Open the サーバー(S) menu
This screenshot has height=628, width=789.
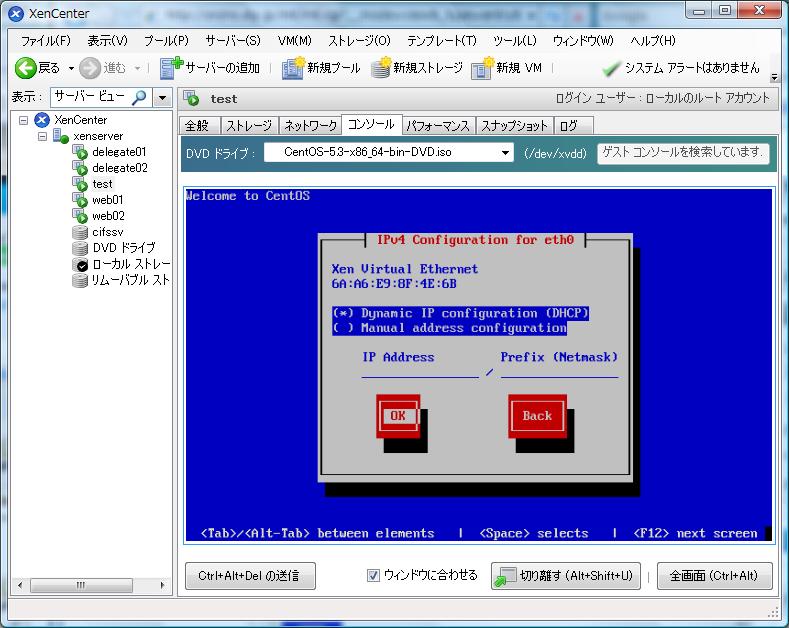click(x=232, y=41)
